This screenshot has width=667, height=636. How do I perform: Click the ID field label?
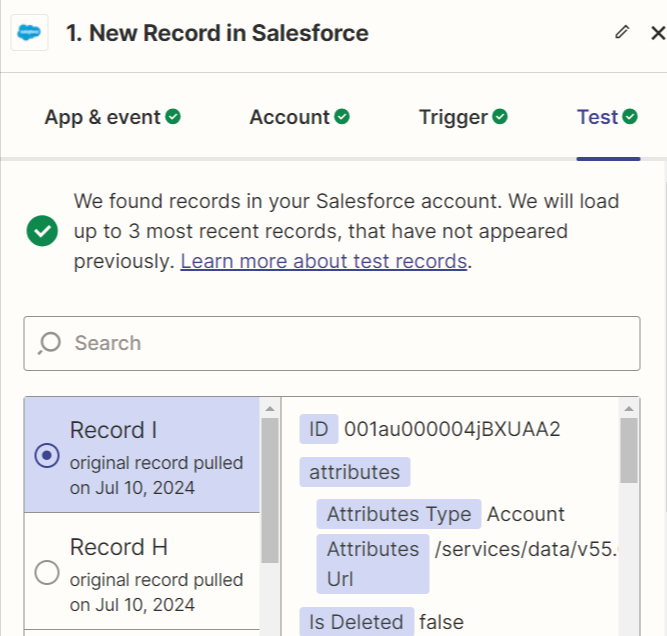319,429
